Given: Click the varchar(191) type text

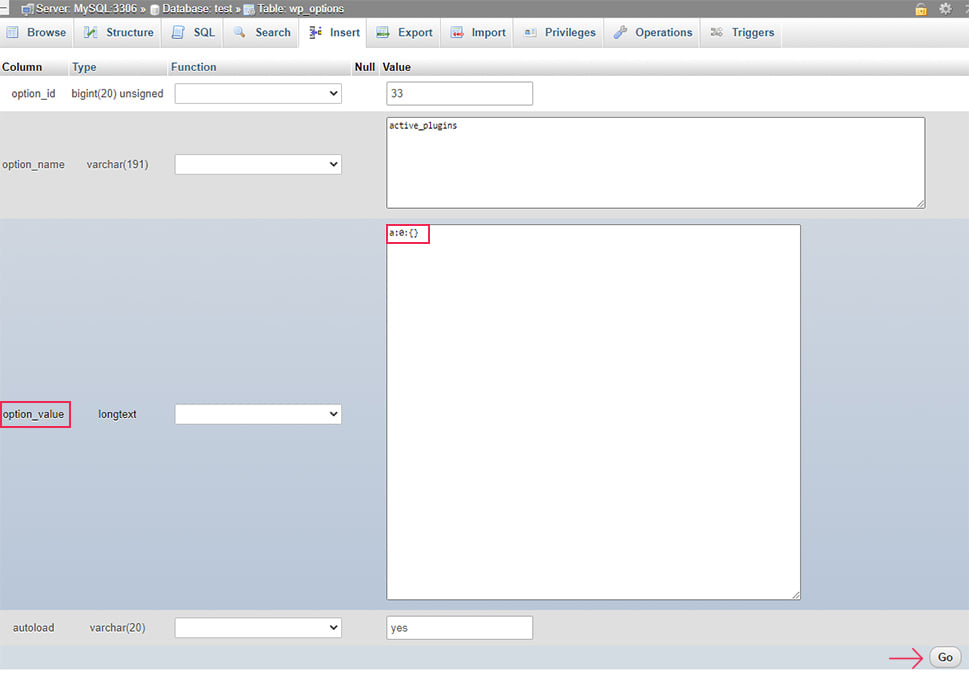Looking at the screenshot, I should [x=117, y=164].
